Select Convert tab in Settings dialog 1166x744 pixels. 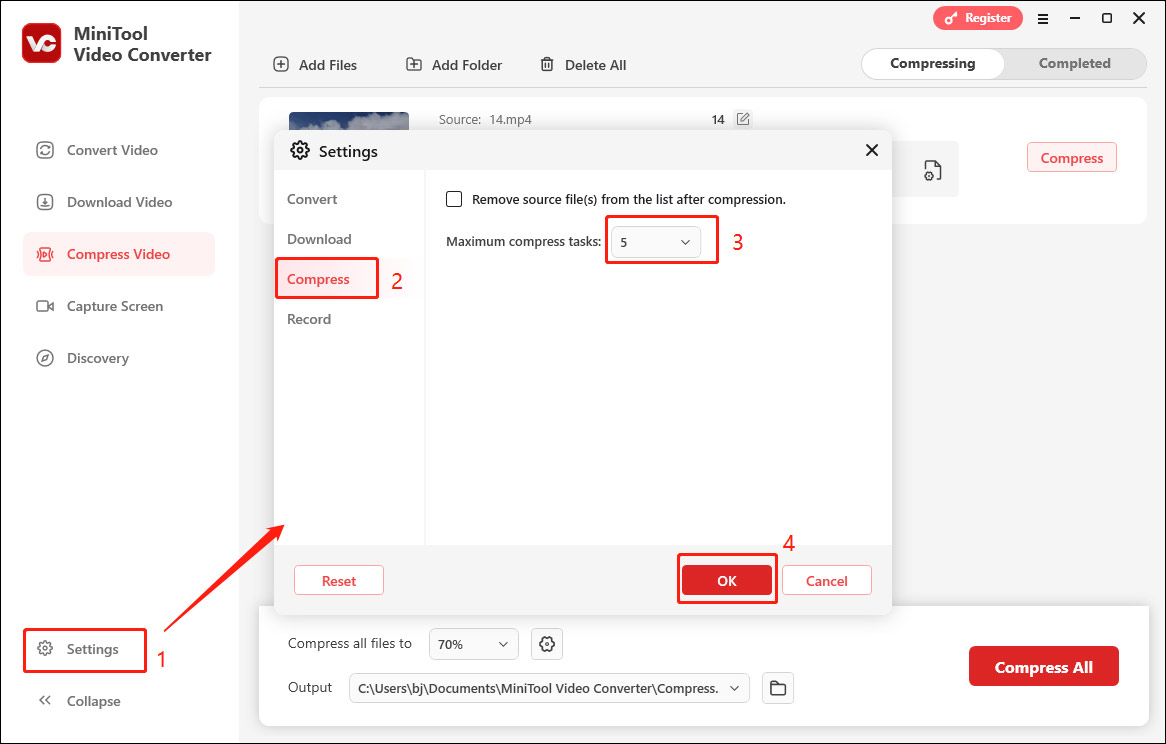pyautogui.click(x=312, y=199)
